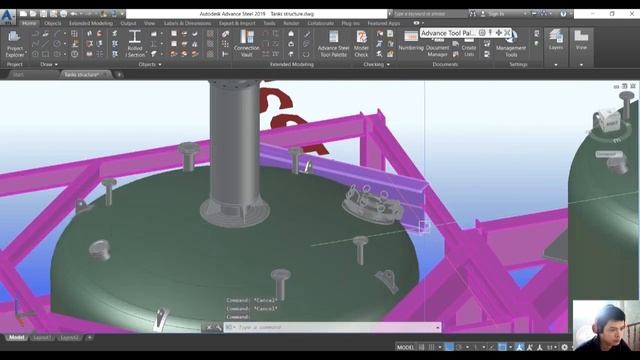Open the Project Explorer tool

click(x=15, y=44)
